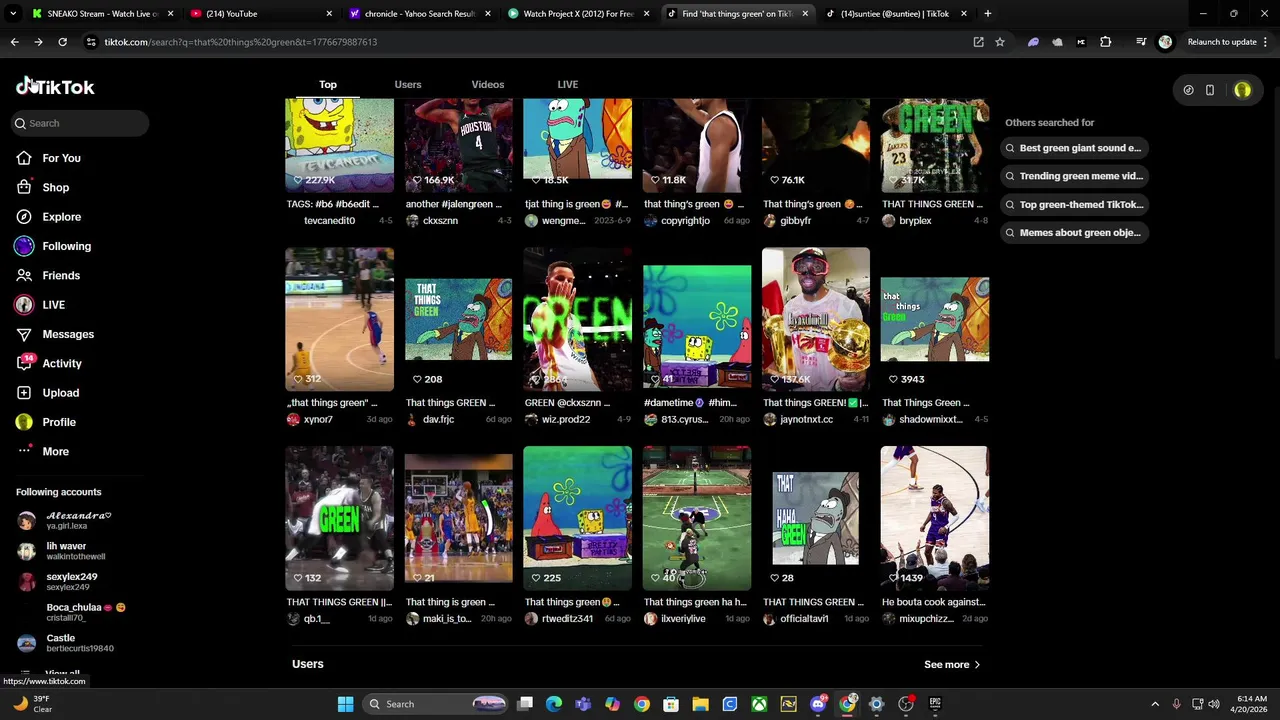1280x720 pixels.
Task: Open Discord from the taskbar
Action: [818, 704]
